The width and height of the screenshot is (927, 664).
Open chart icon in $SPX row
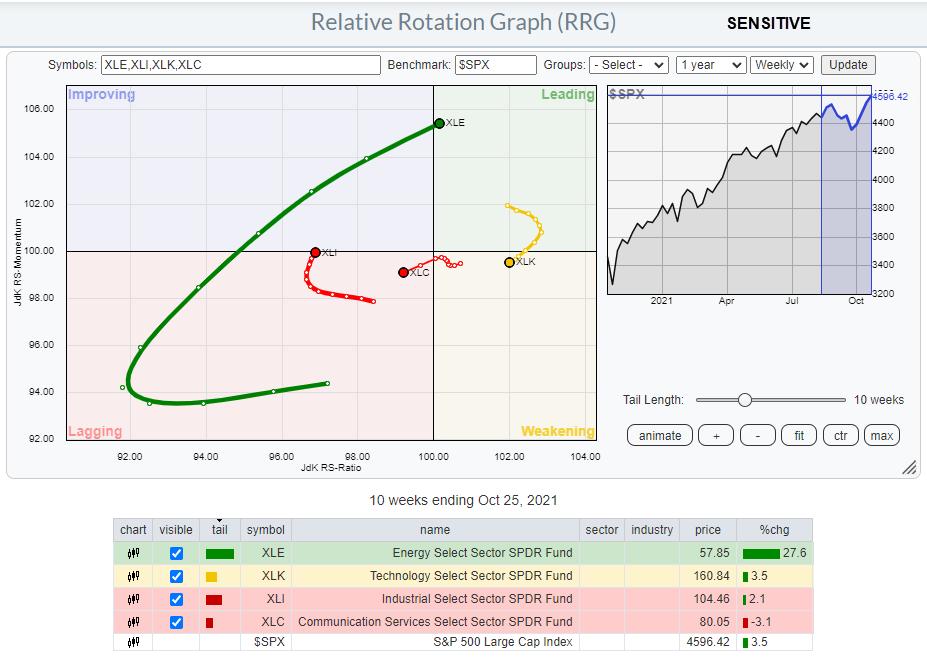tap(133, 643)
